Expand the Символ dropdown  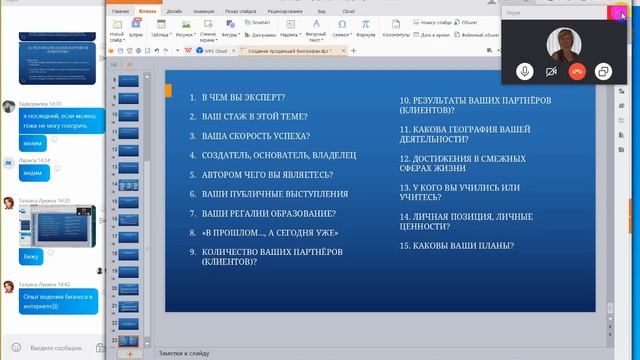(342, 35)
